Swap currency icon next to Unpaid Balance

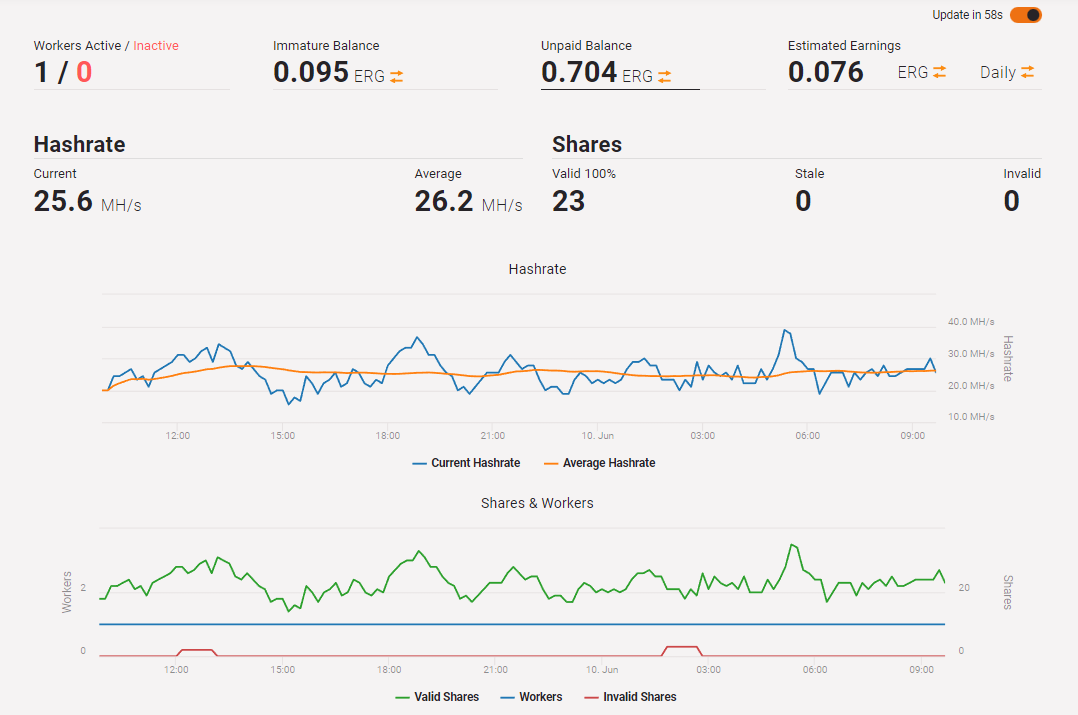click(664, 76)
